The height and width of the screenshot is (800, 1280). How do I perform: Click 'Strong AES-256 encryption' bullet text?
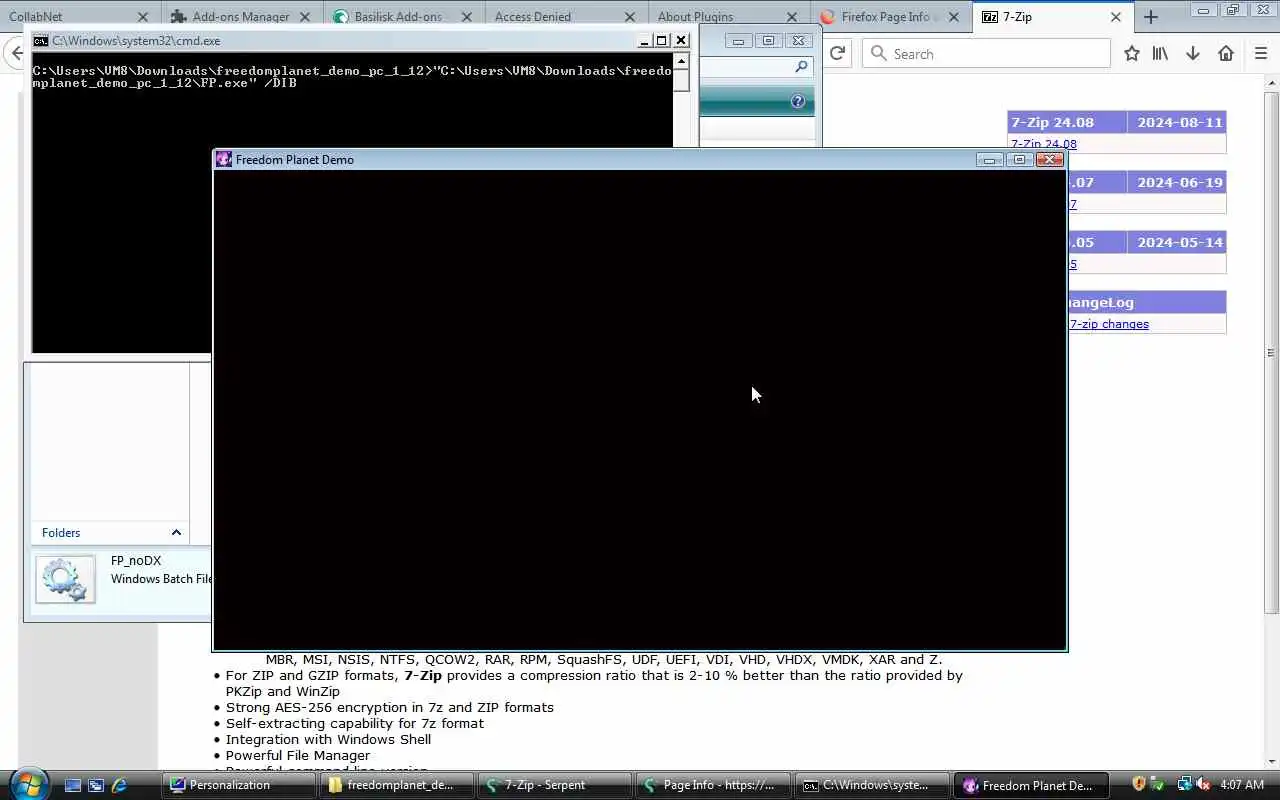[390, 707]
